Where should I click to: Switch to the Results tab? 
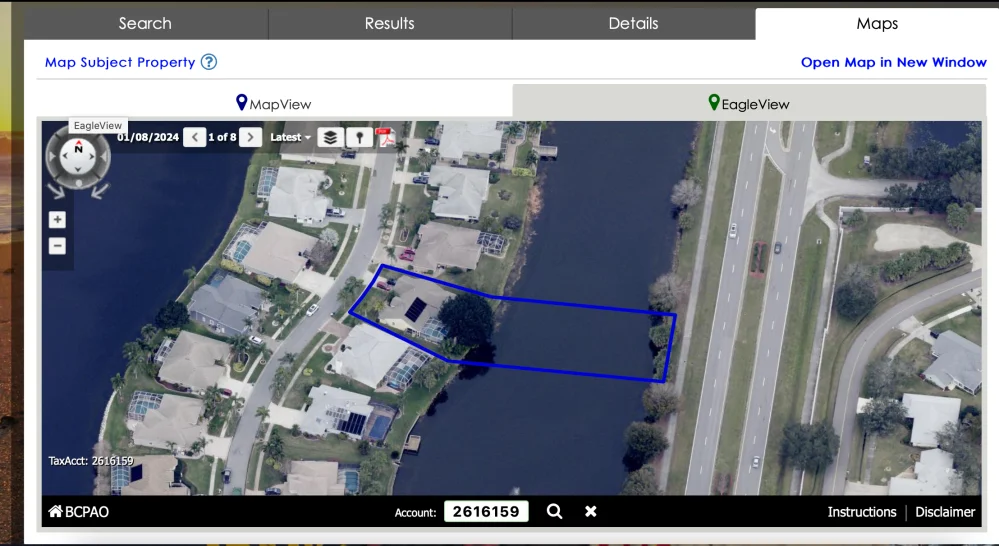[x=389, y=24]
